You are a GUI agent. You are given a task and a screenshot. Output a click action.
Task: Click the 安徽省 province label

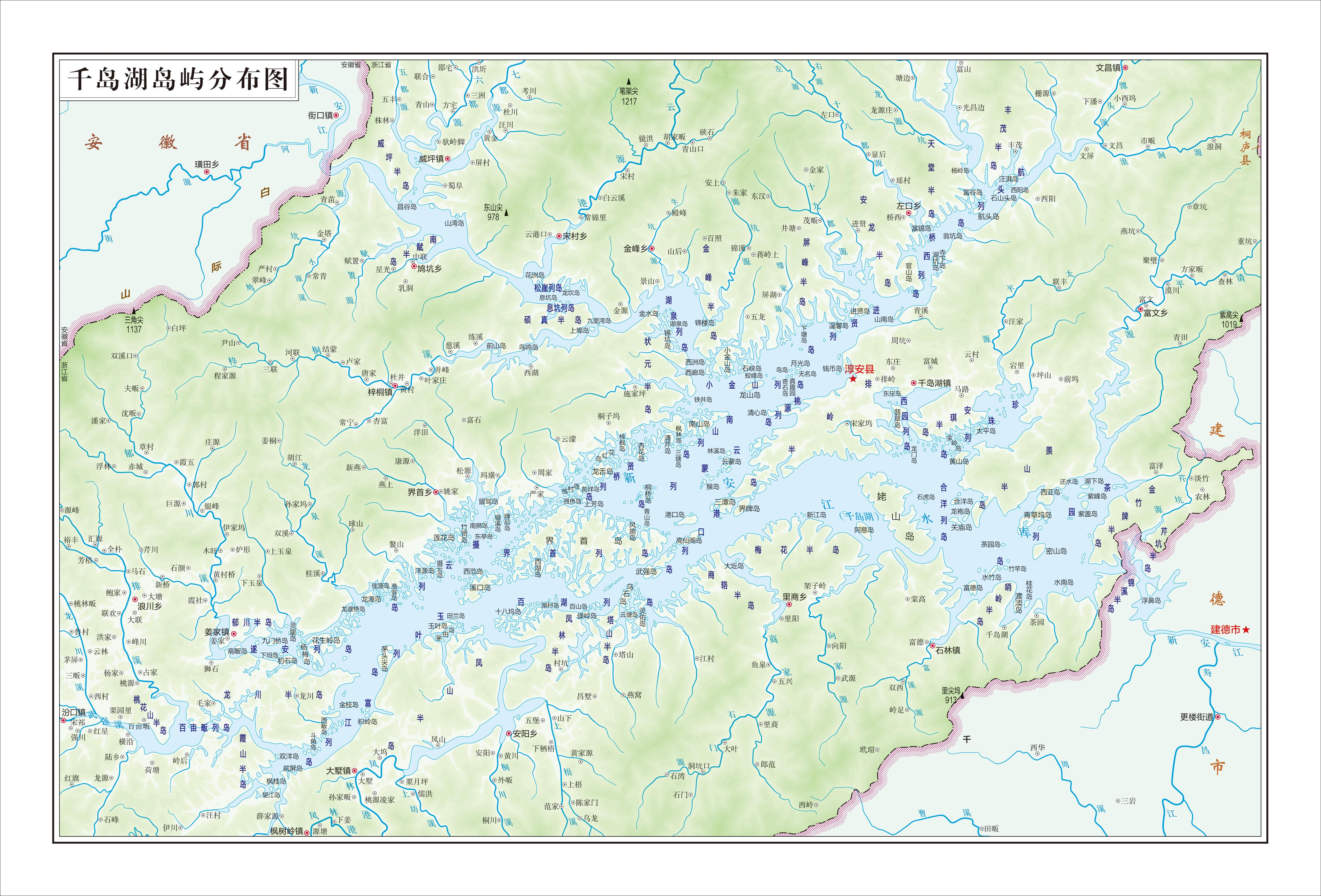pyautogui.click(x=168, y=142)
